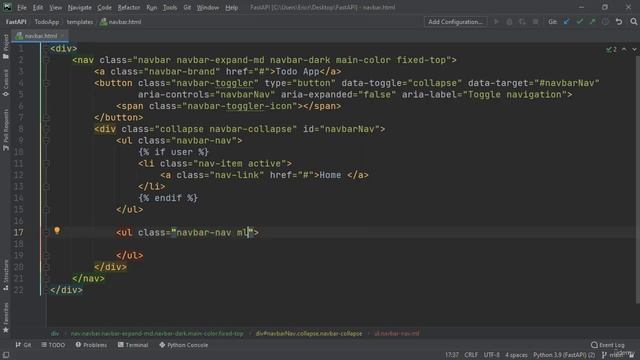Click the Git Update Project arrow icon

pos(567,22)
